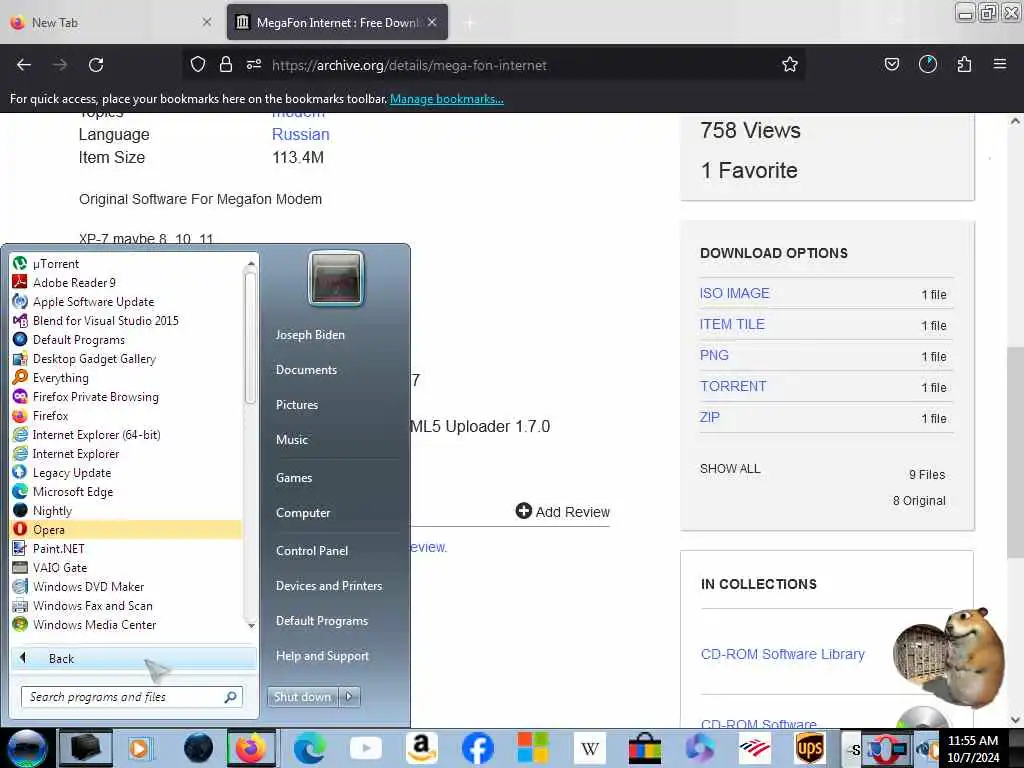Open Help and Support
This screenshot has height=768, width=1024.
(322, 656)
